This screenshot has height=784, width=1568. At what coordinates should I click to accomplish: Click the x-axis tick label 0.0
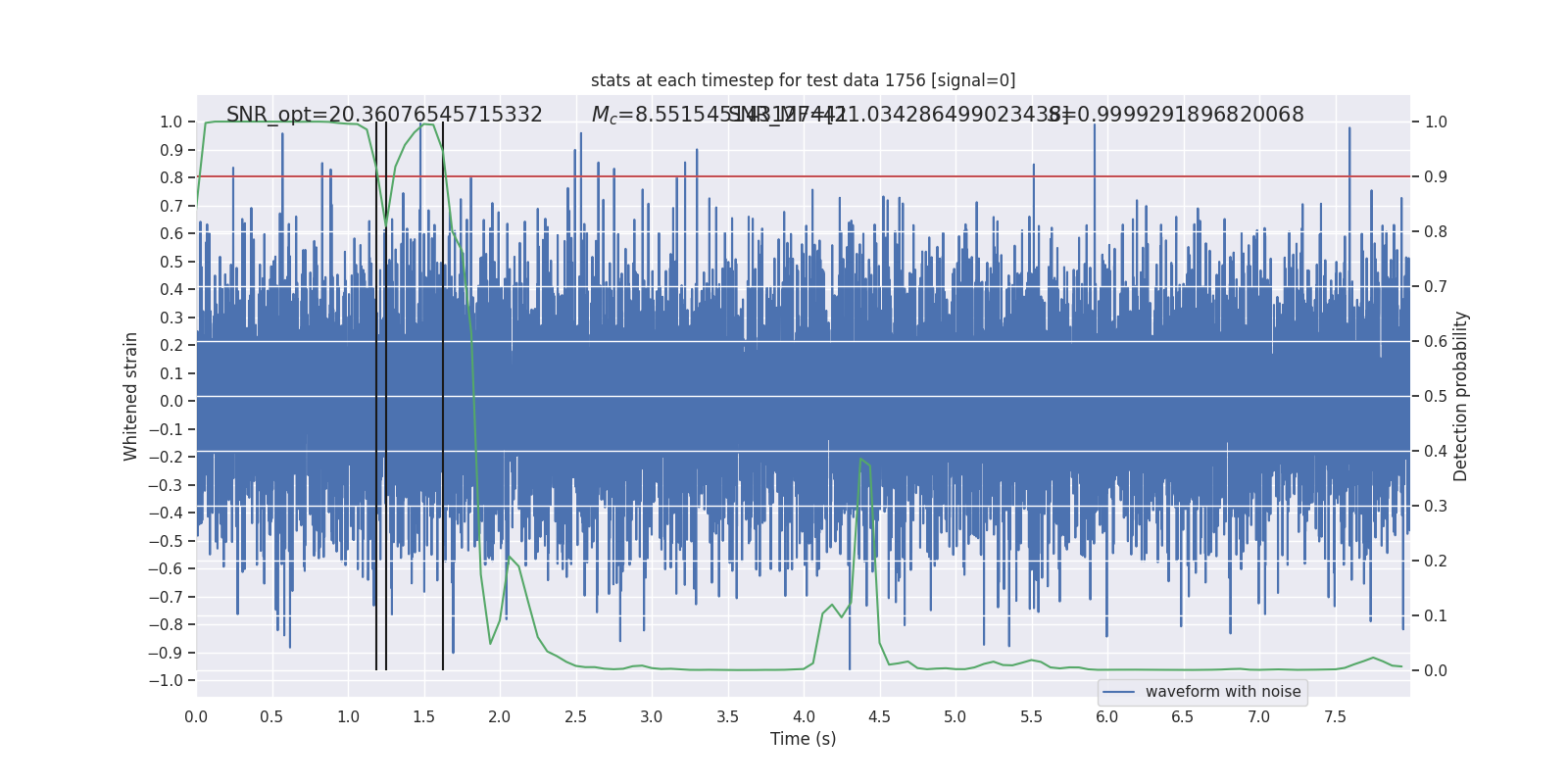tap(196, 717)
